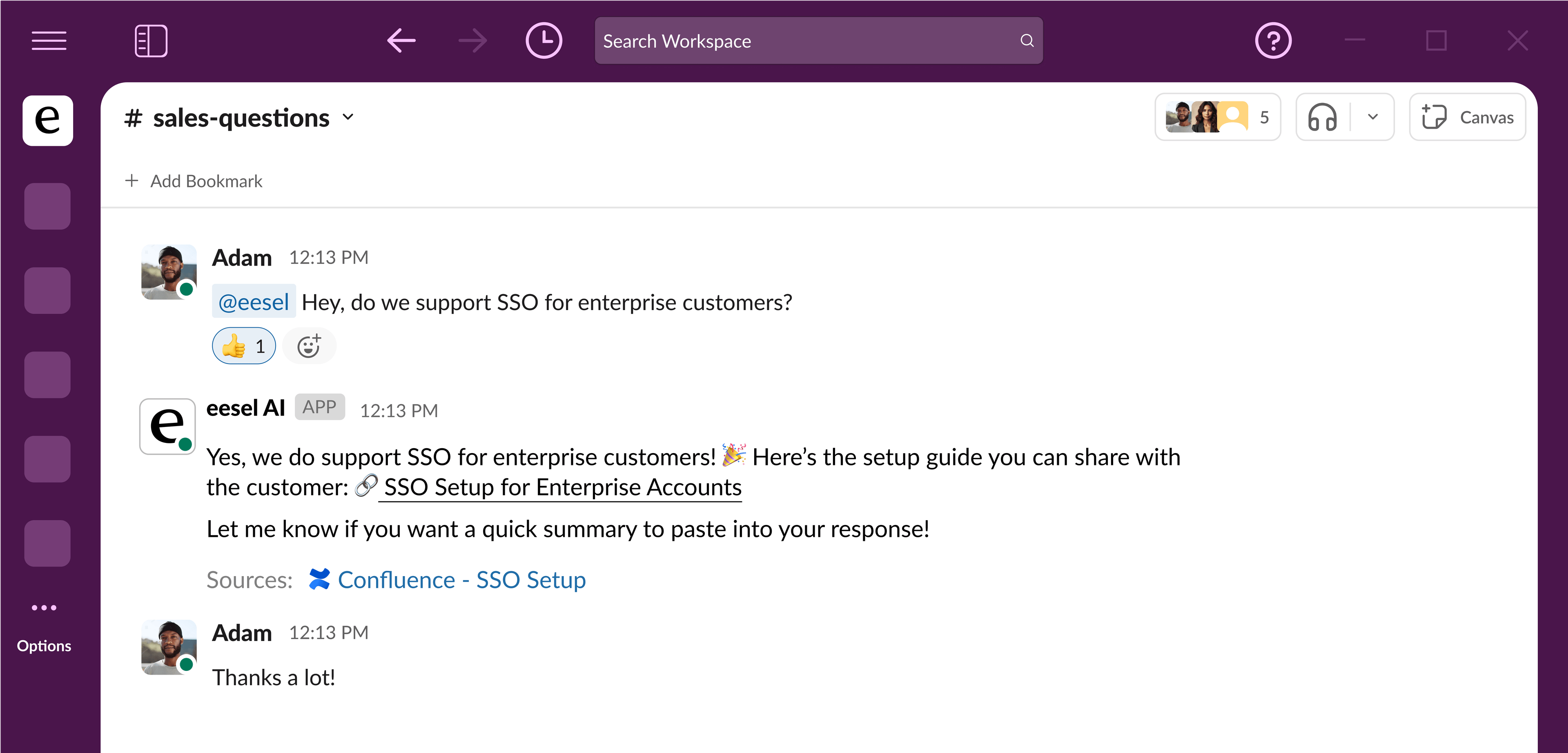Open the hamburger menu
Viewport: 1568px width, 753px height.
click(49, 41)
